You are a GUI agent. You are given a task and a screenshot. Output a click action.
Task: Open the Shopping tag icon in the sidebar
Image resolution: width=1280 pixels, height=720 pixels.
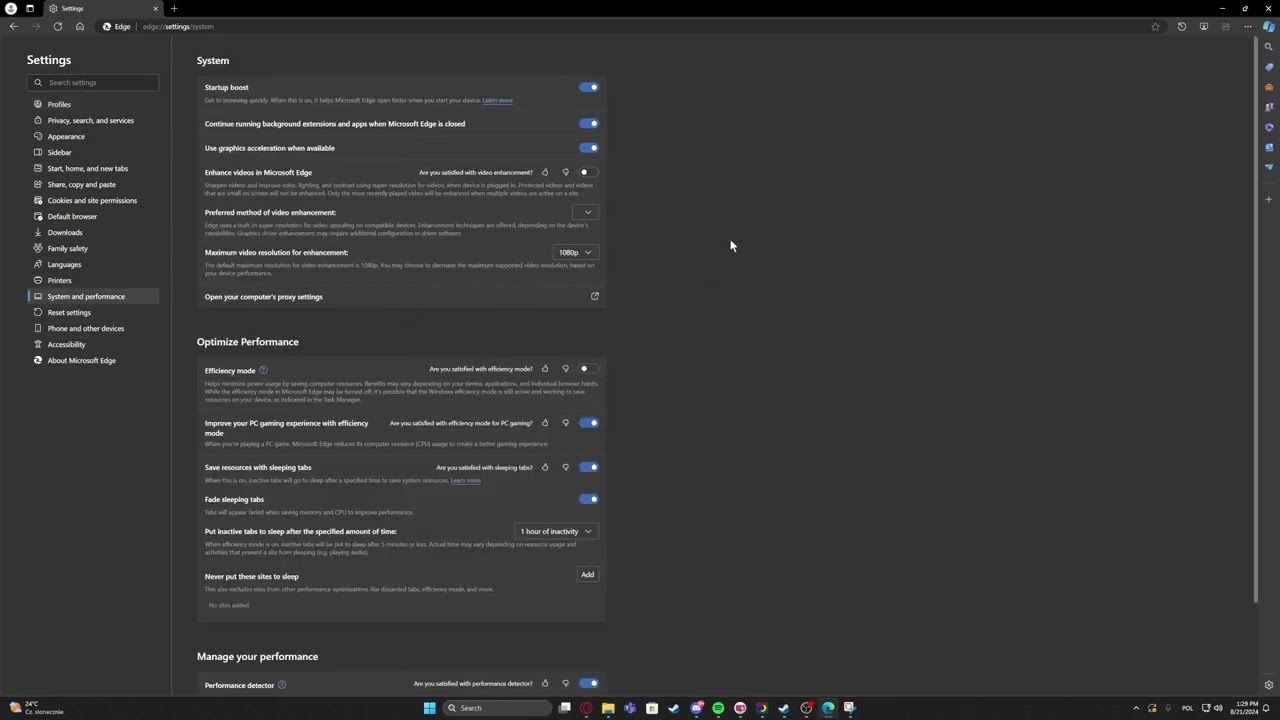click(1268, 67)
